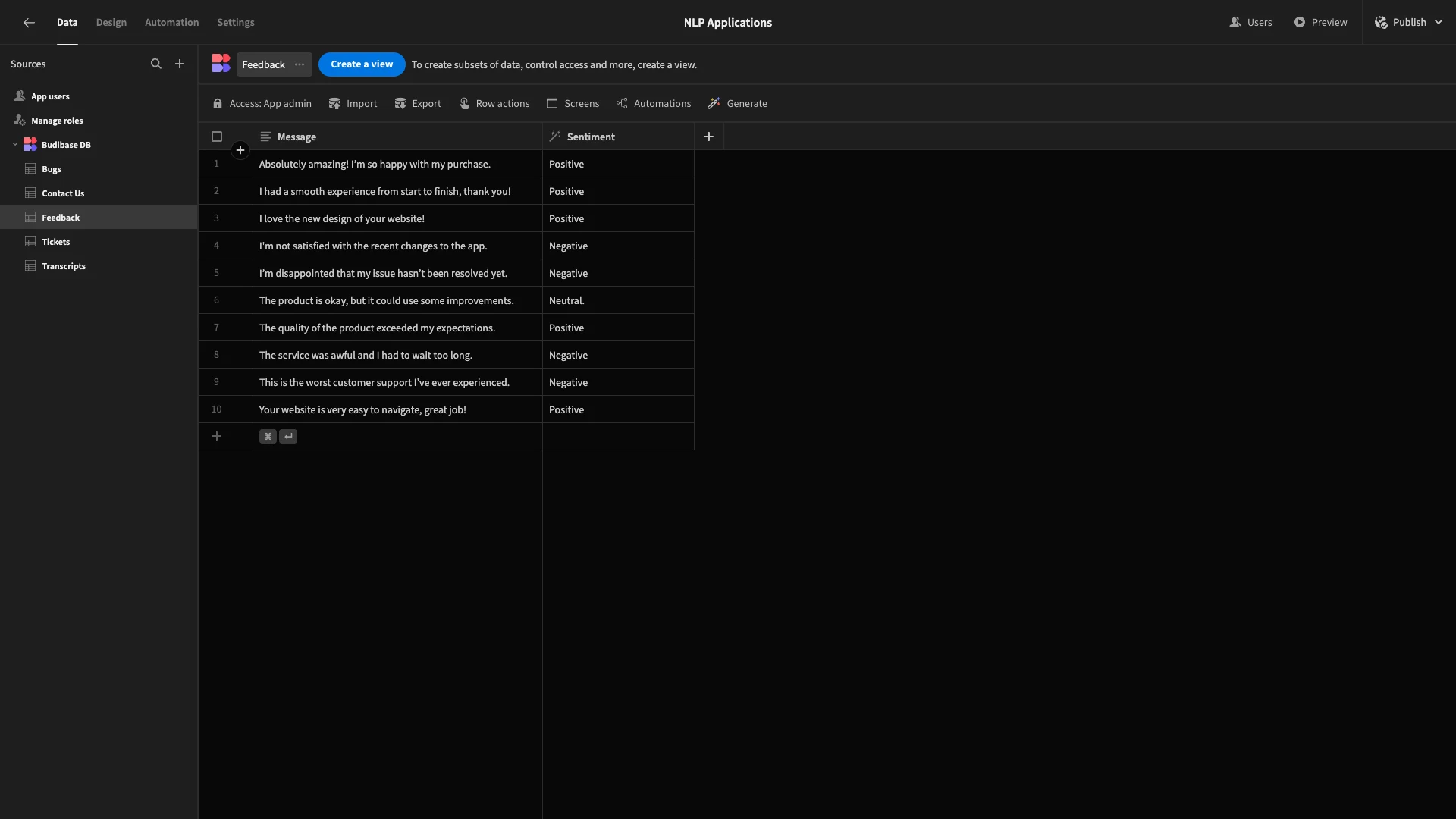Open the Automations toolbar option
Image resolution: width=1456 pixels, height=819 pixels.
pyautogui.click(x=654, y=103)
